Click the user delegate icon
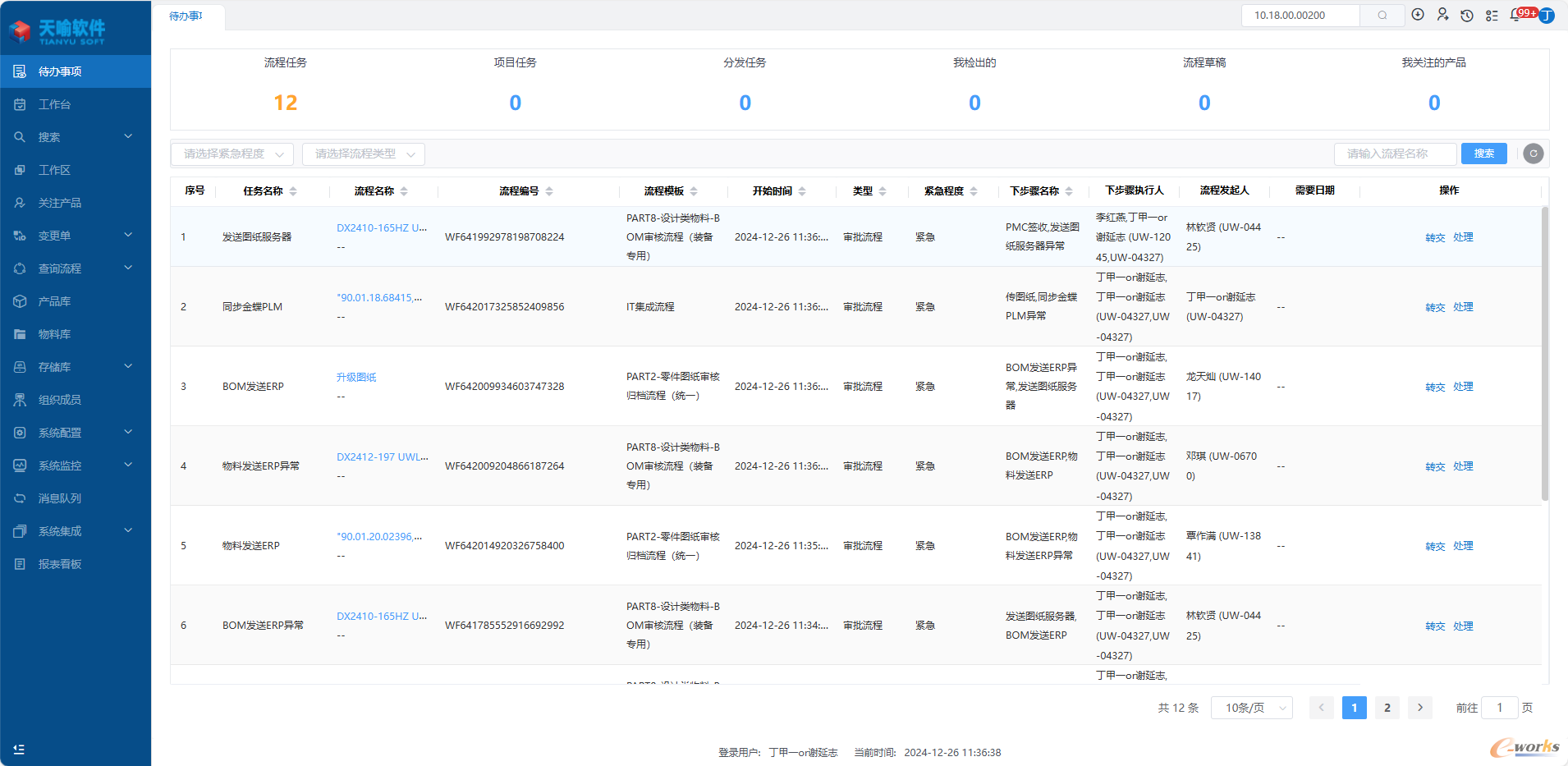 1442,15
